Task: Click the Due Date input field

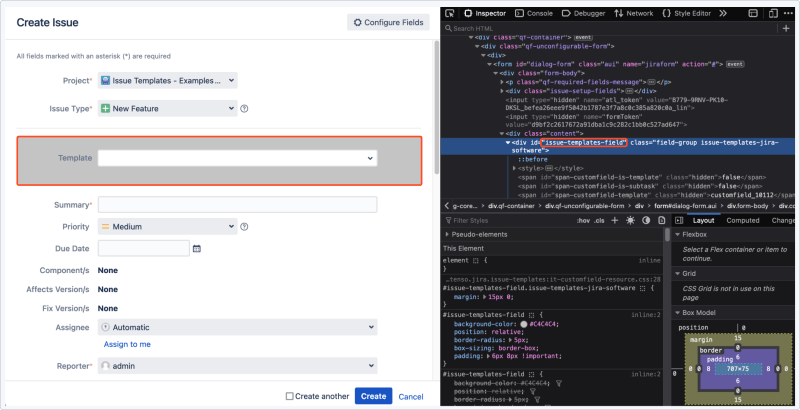Action: 143,249
